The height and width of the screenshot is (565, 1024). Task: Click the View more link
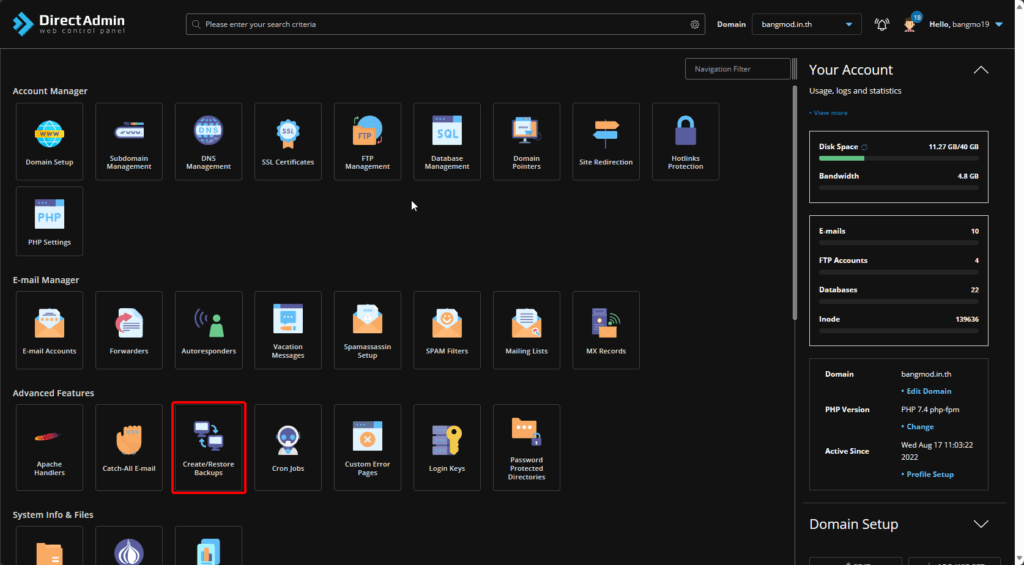830,113
